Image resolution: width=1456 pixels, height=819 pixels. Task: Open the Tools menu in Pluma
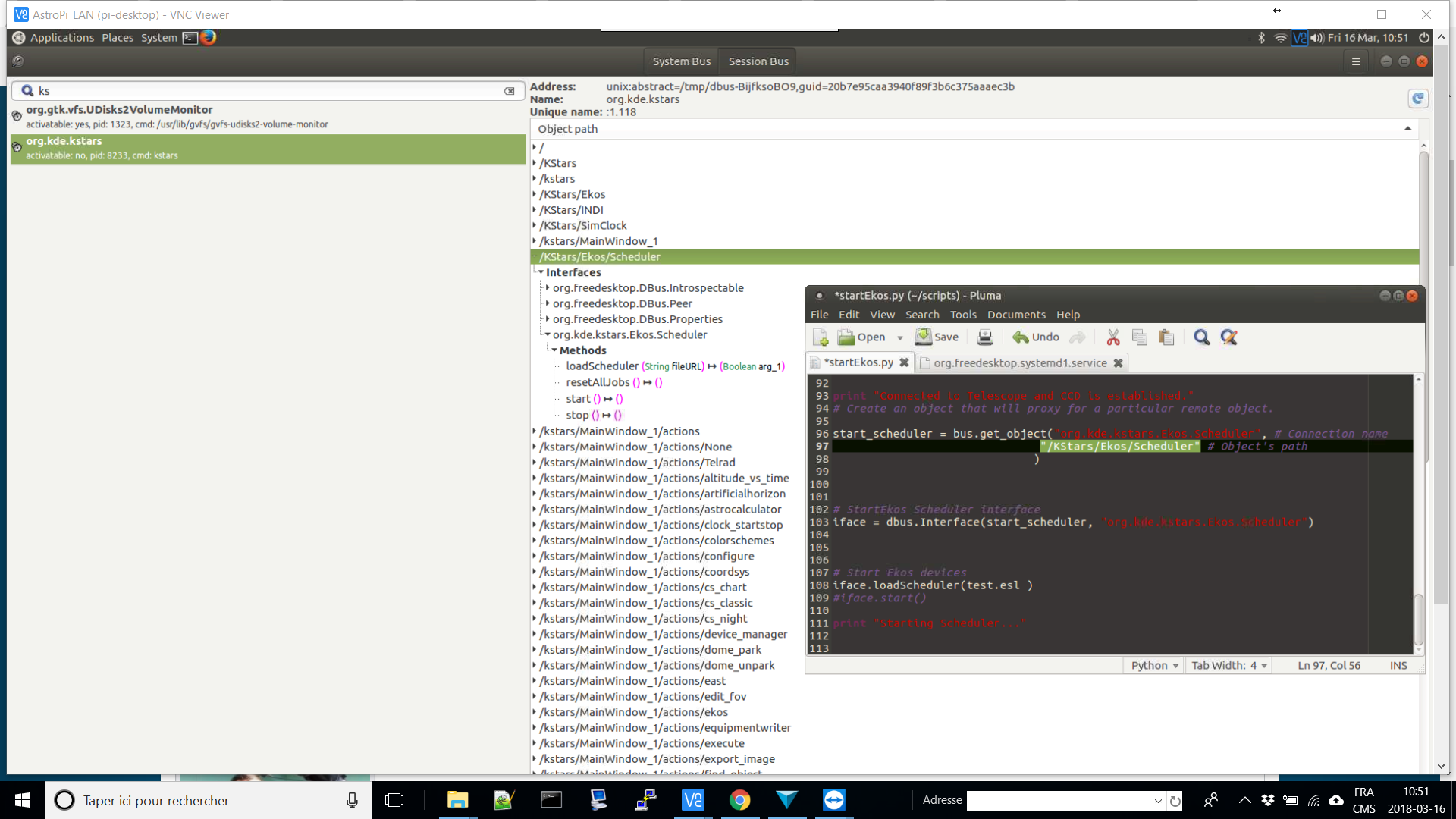[963, 315]
